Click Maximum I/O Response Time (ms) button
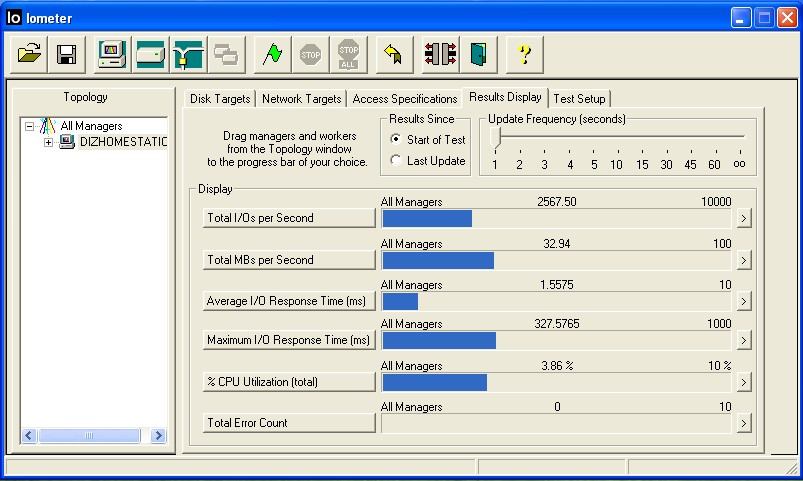The height and width of the screenshot is (481, 803). coord(289,340)
